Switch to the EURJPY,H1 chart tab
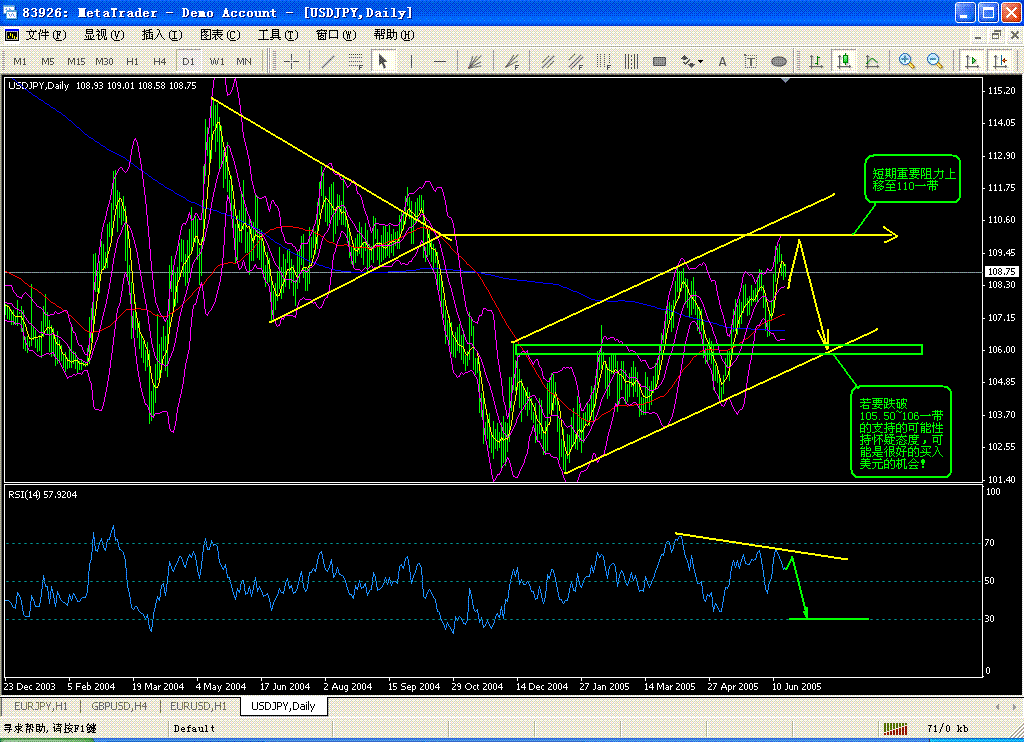The width and height of the screenshot is (1024, 742). pyautogui.click(x=39, y=706)
